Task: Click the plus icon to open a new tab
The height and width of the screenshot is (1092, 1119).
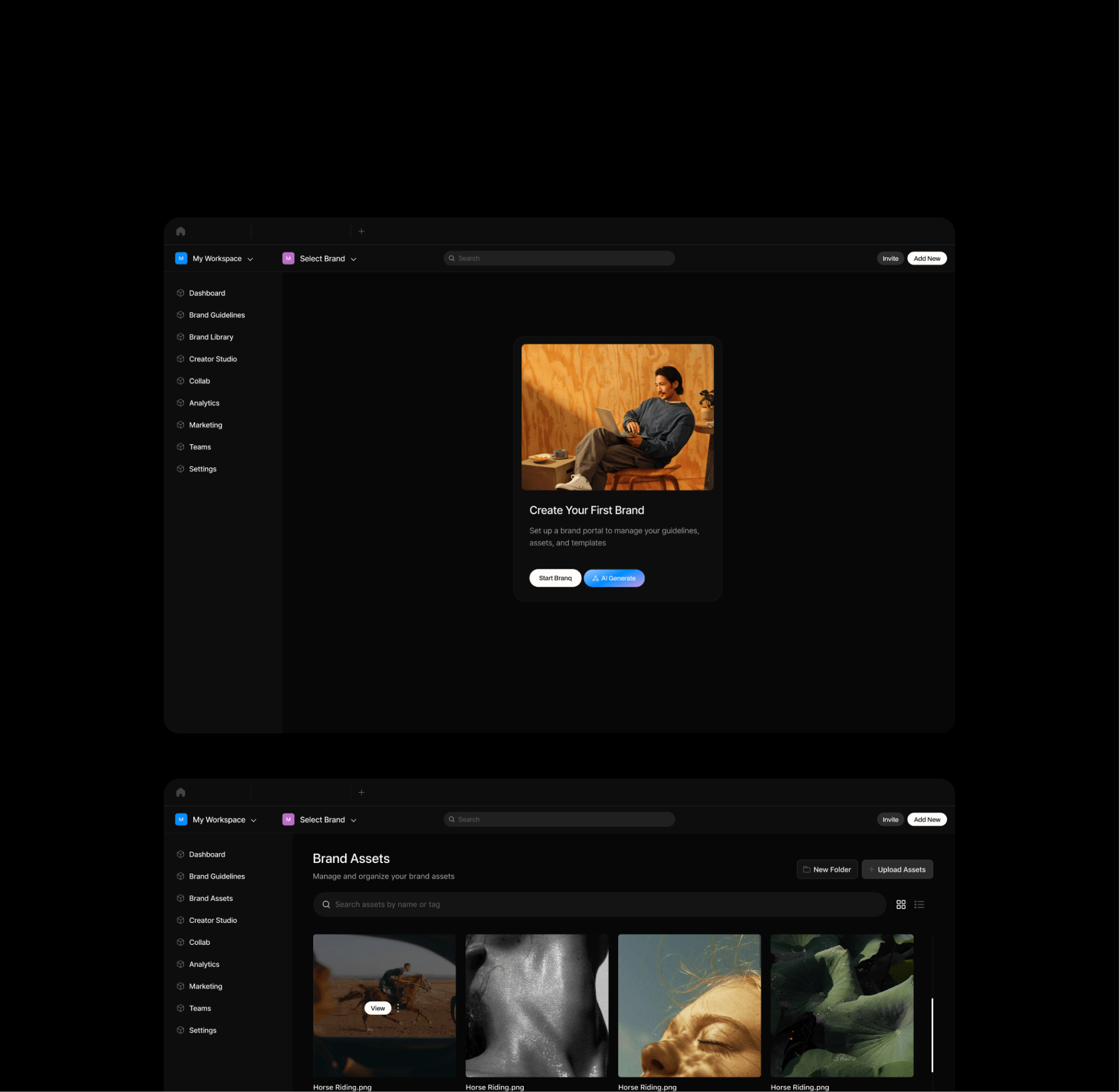Action: 362,231
